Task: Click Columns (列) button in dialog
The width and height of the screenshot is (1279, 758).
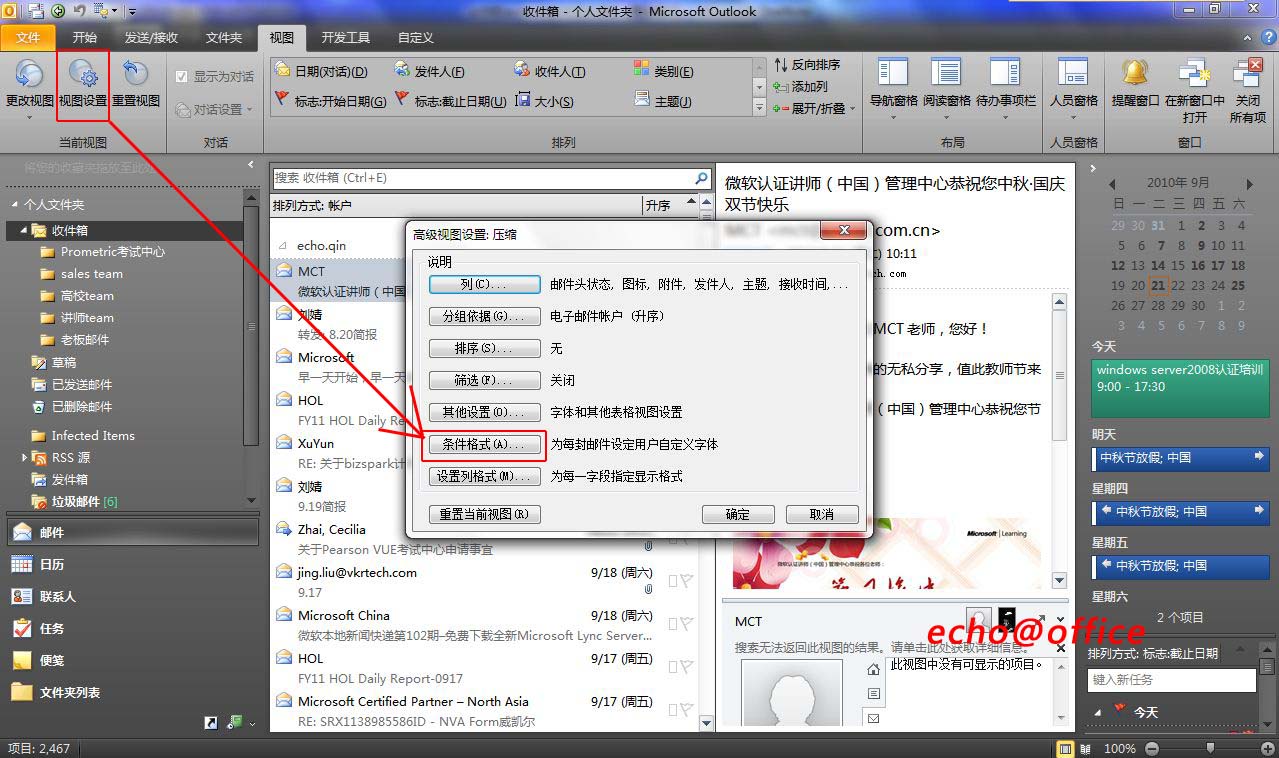Action: [x=484, y=284]
